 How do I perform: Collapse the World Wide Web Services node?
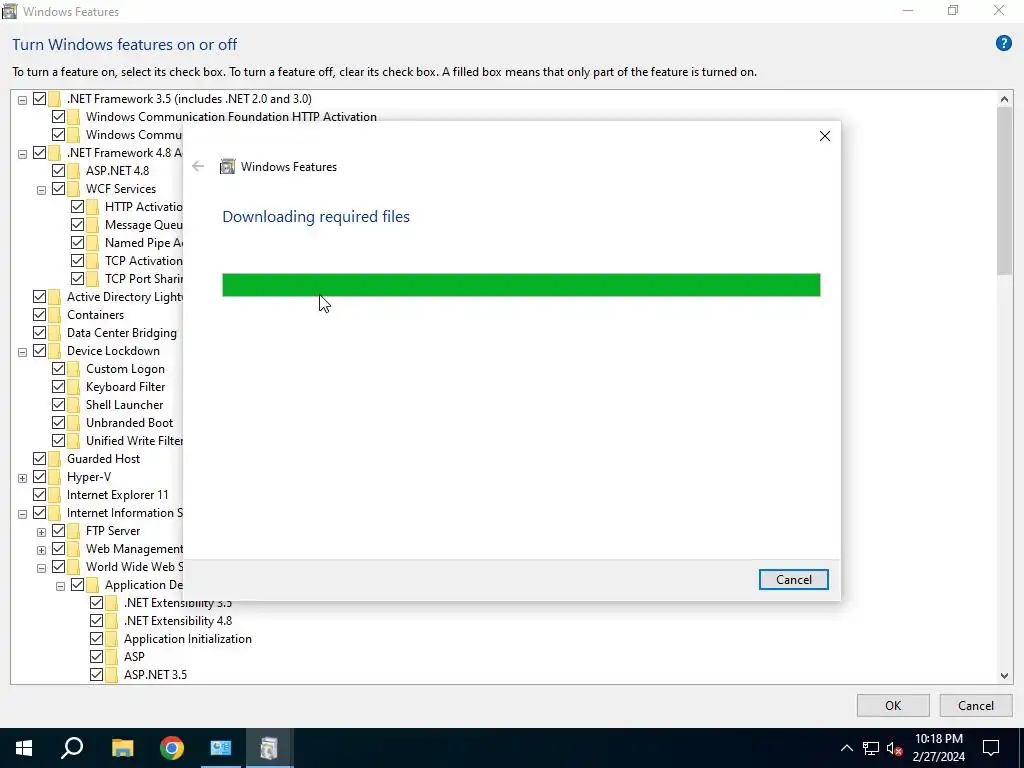pos(41,568)
